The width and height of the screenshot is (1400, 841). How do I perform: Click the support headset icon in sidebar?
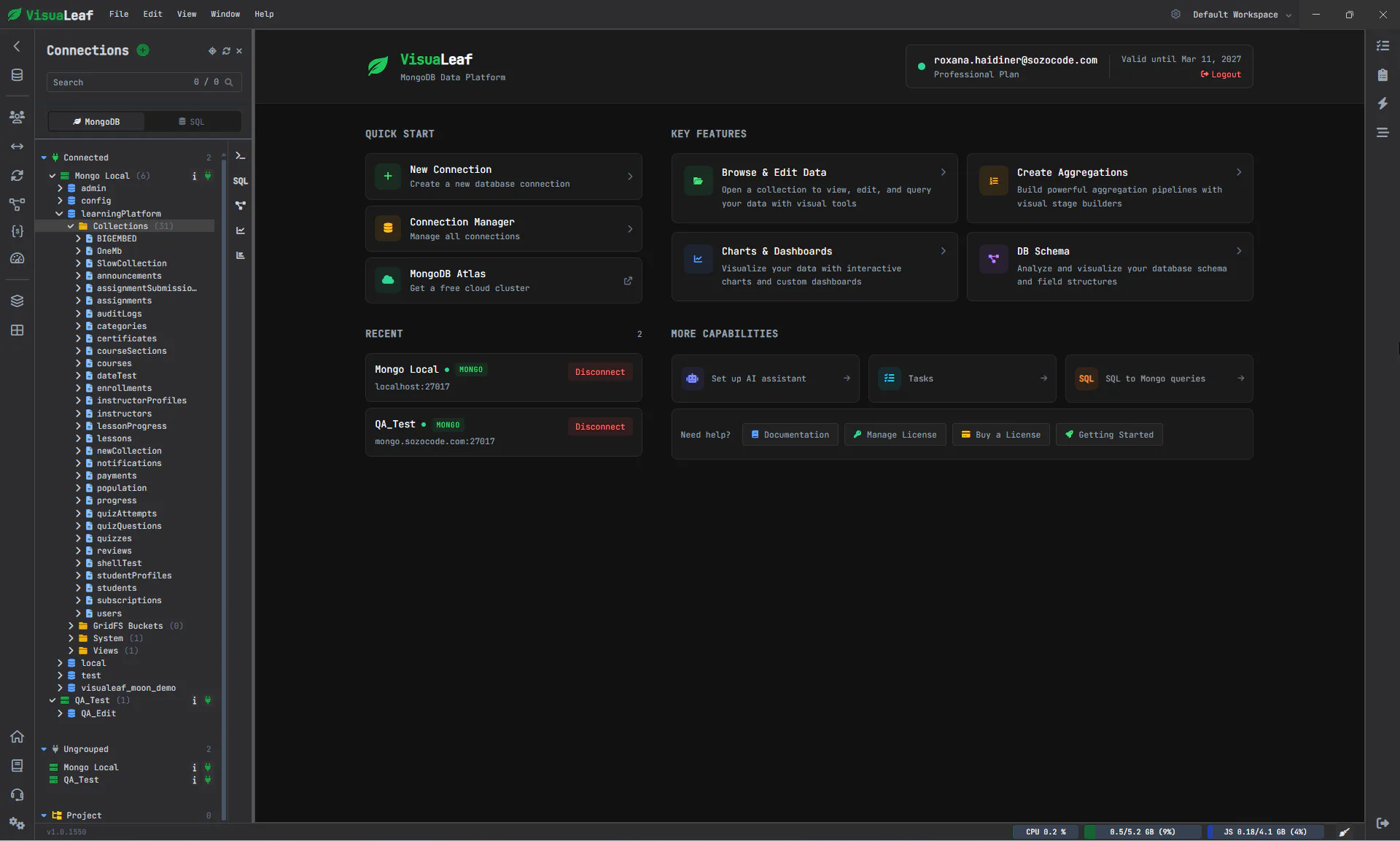pos(17,795)
